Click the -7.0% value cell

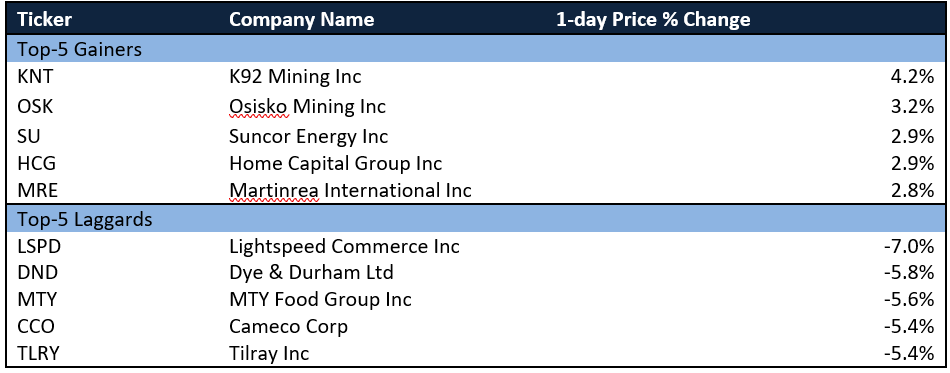tap(908, 246)
